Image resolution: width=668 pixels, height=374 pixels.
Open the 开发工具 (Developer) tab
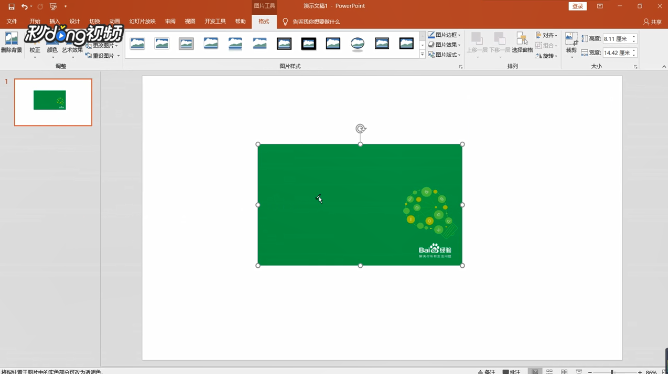pos(215,21)
